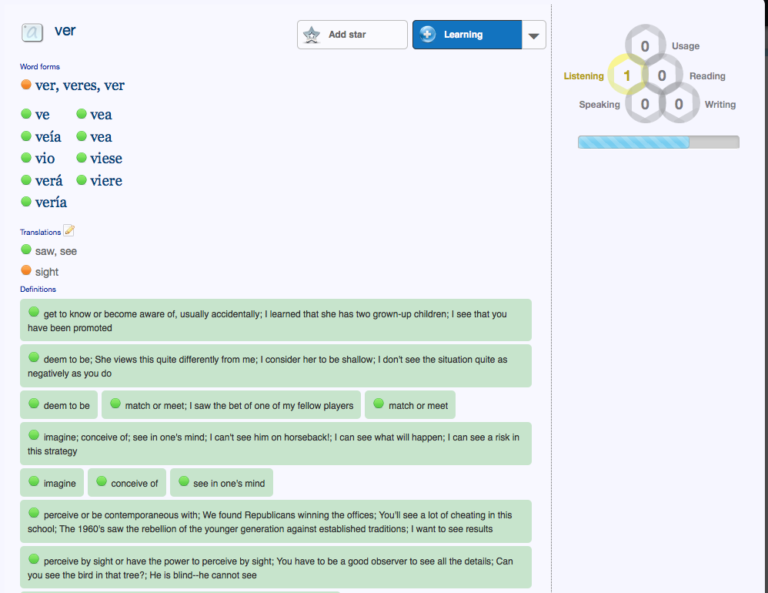Click the word icon beside the 'ver' title
This screenshot has width=768, height=593.
pos(33,32)
